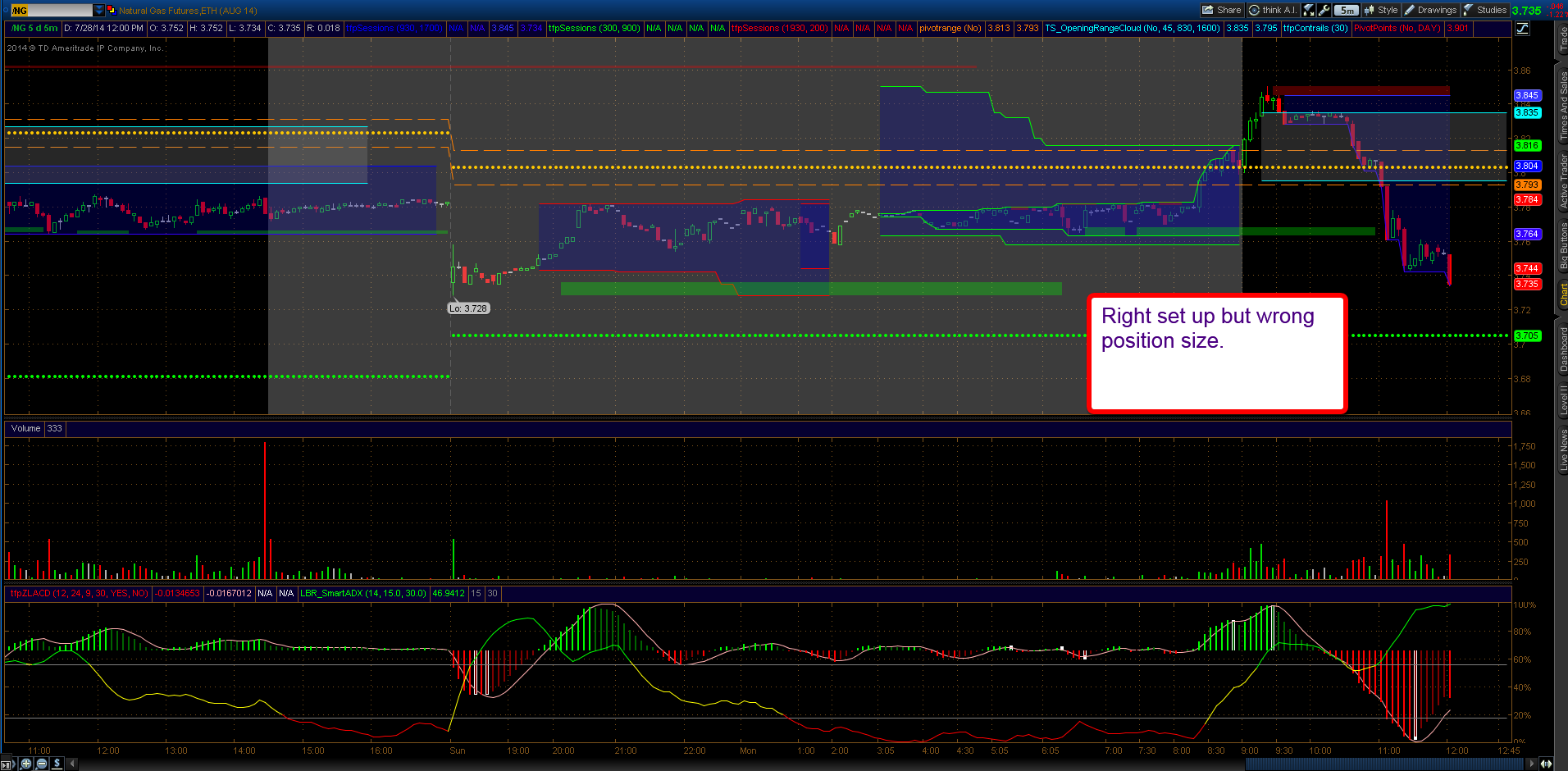
Task: Click the Level II side tab
Action: tap(1562, 400)
